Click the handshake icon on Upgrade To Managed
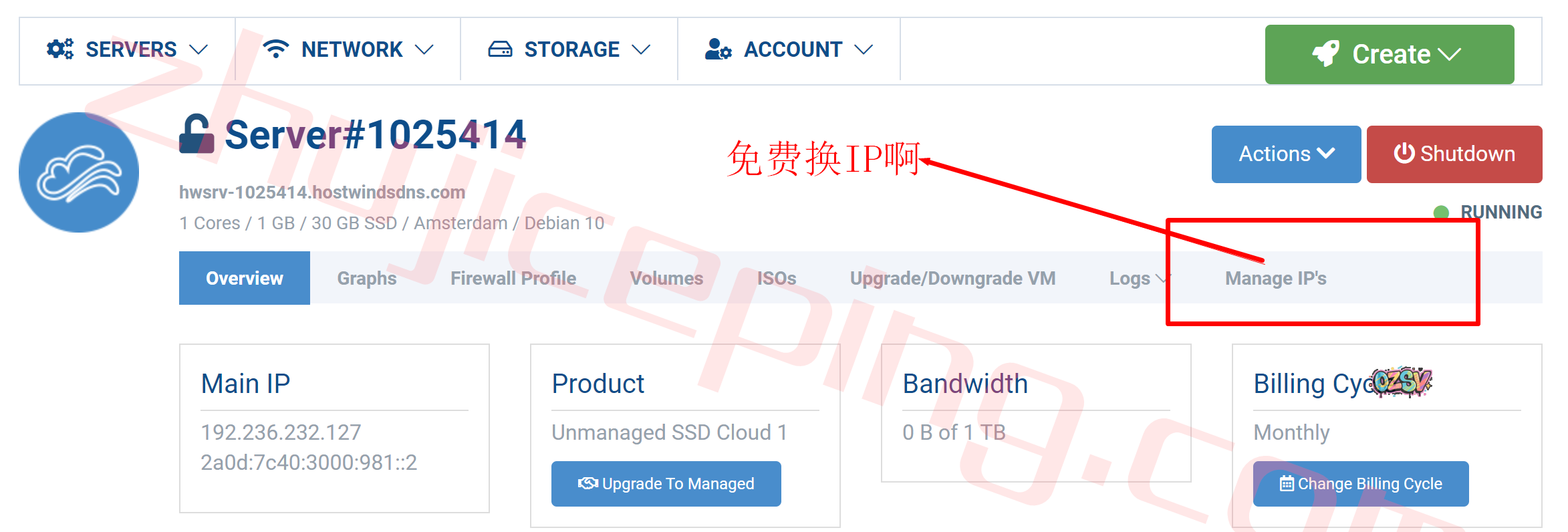The height and width of the screenshot is (532, 1568). pyautogui.click(x=587, y=483)
